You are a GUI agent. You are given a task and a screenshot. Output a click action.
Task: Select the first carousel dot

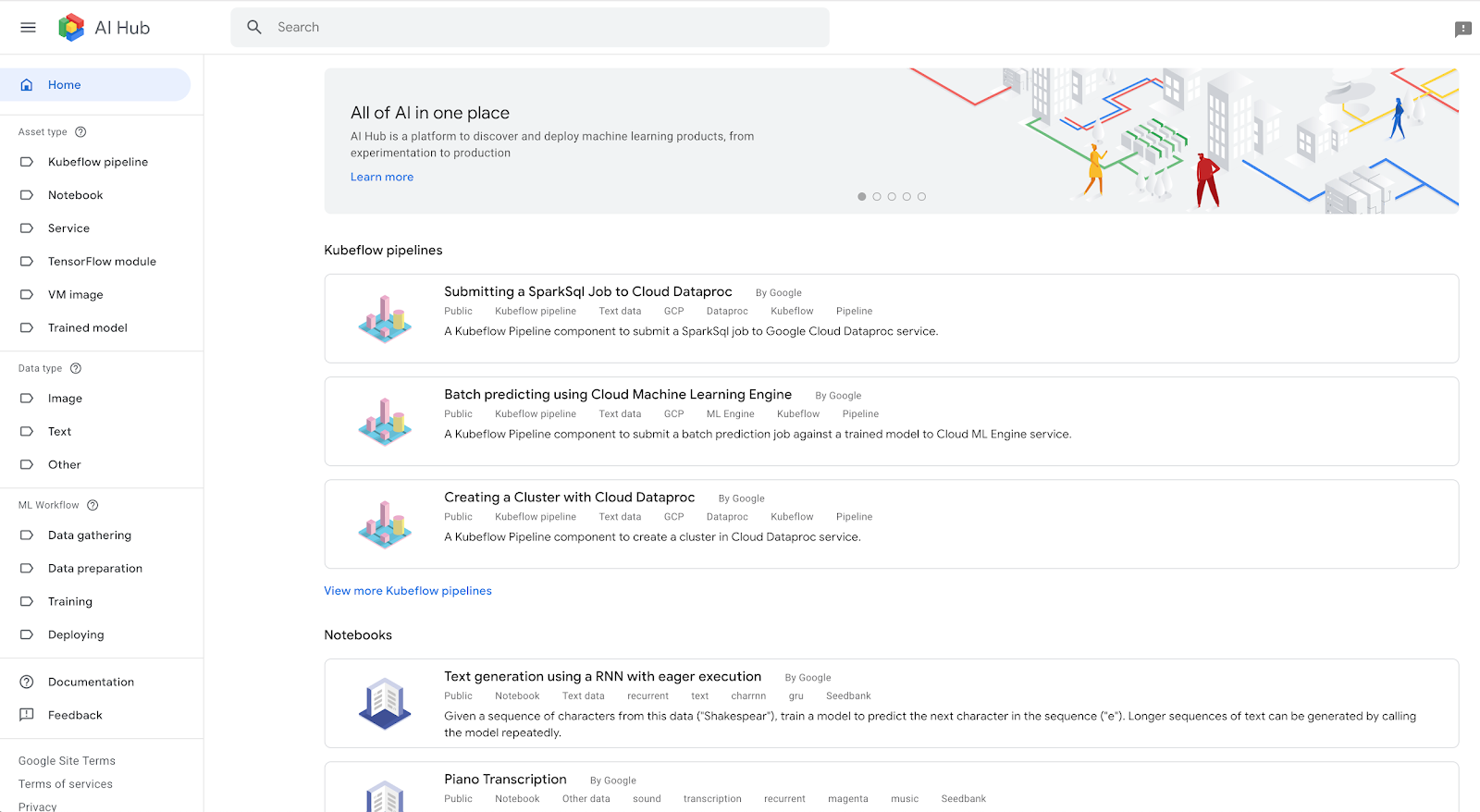(862, 197)
